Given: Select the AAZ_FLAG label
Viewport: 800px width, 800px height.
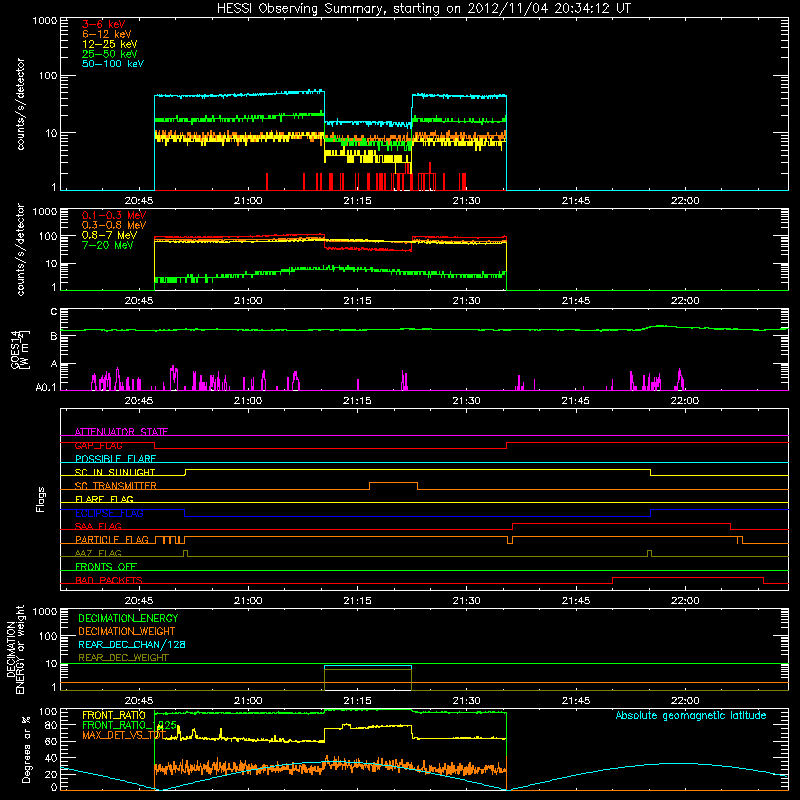Looking at the screenshot, I should click(x=98, y=553).
